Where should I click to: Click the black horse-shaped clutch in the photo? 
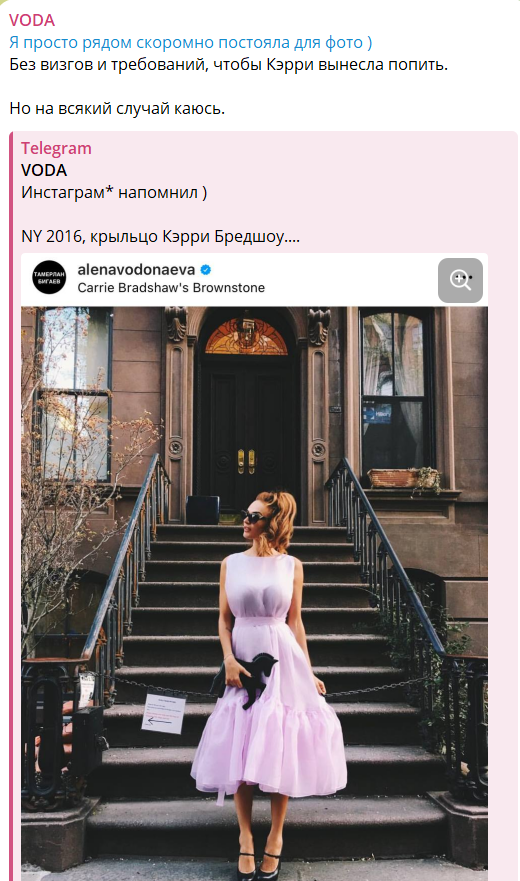245,679
